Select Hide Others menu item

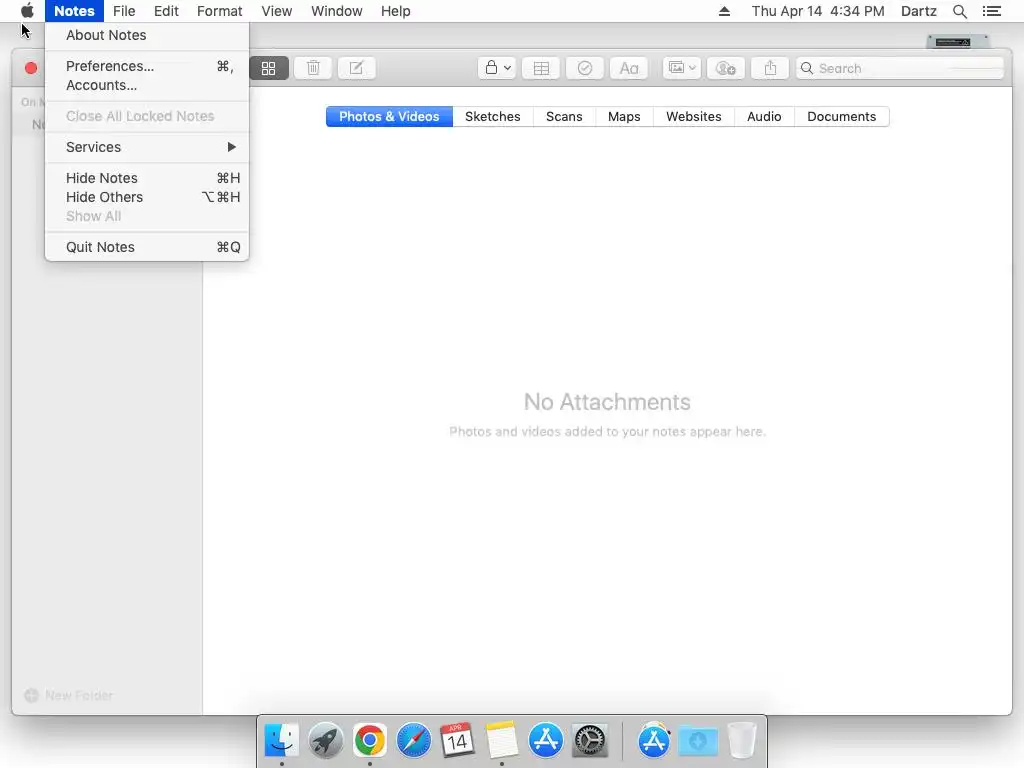point(147,197)
